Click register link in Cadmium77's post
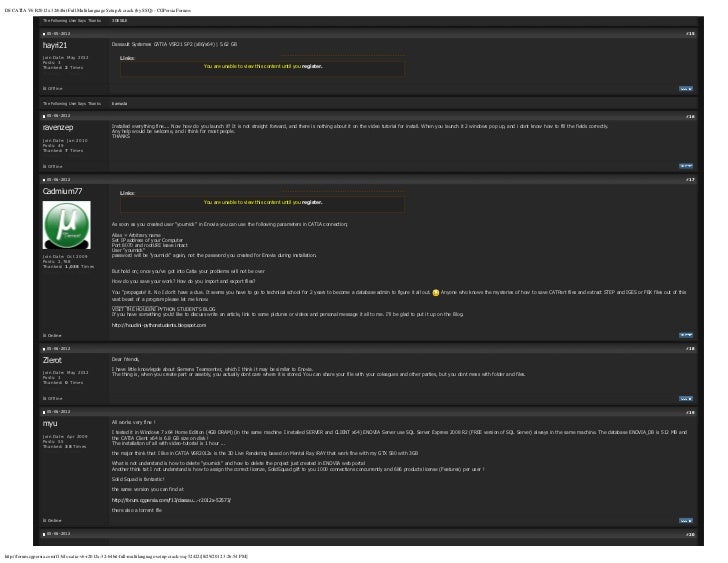 [x=312, y=202]
